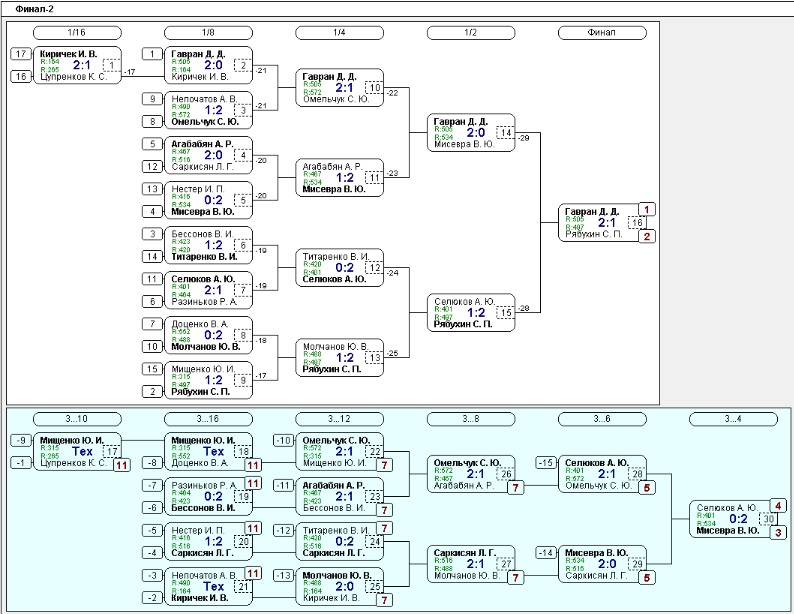Click place box 1 beside Гавран Д. Д. in final

[x=647, y=210]
